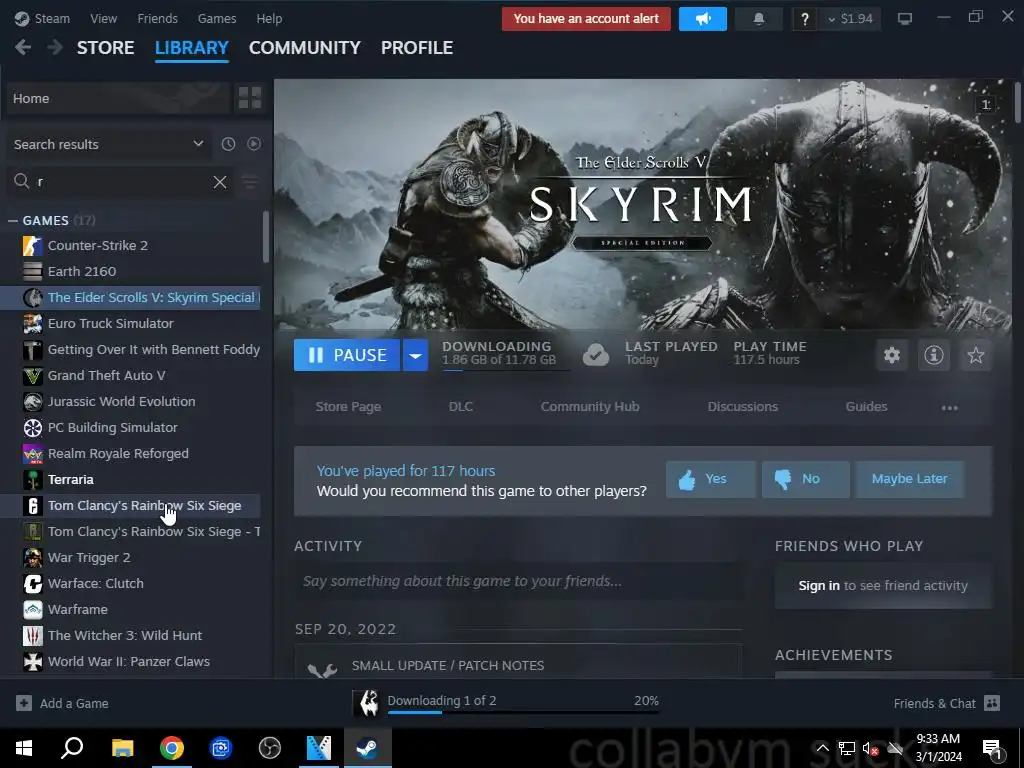
Task: Pause the Skyrim download
Action: click(x=347, y=355)
